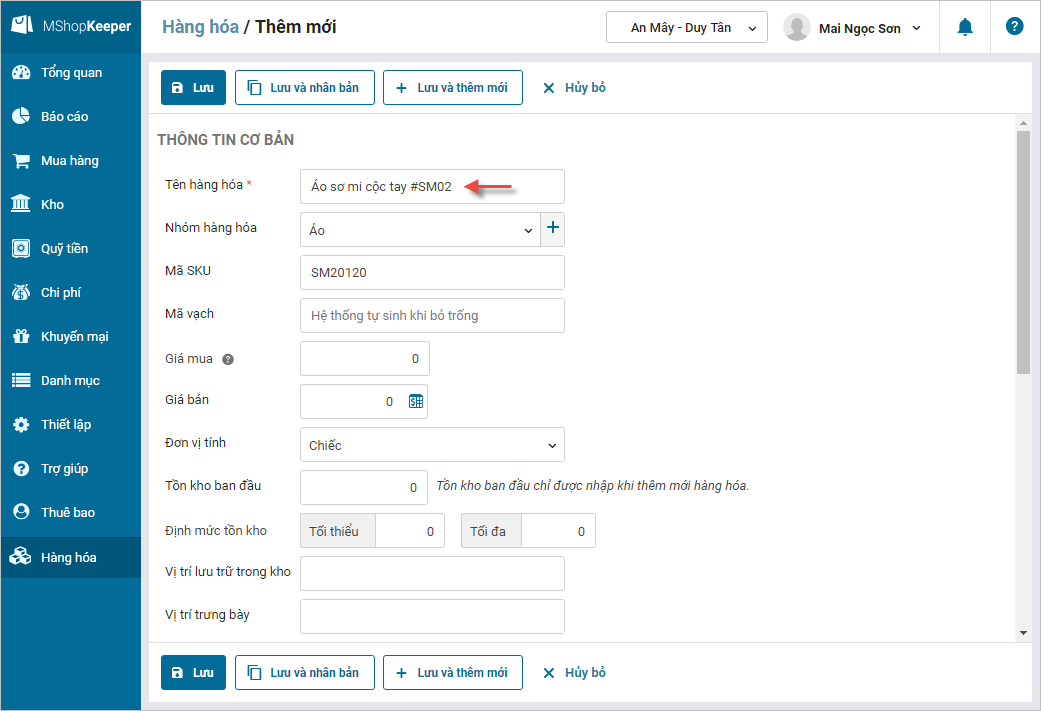1041x711 pixels.
Task: Click the Mã vạch input field
Action: [x=432, y=315]
